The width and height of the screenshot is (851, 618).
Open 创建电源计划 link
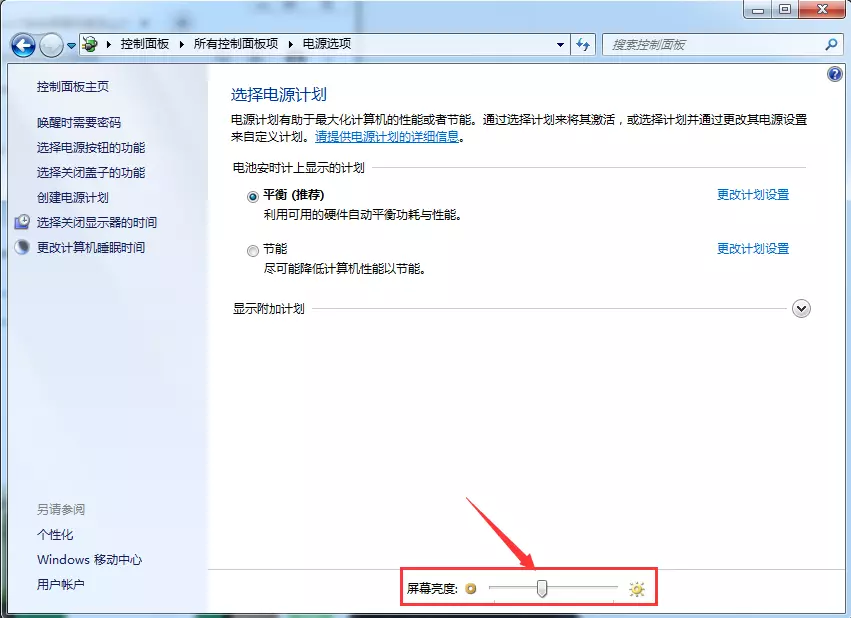(73, 197)
